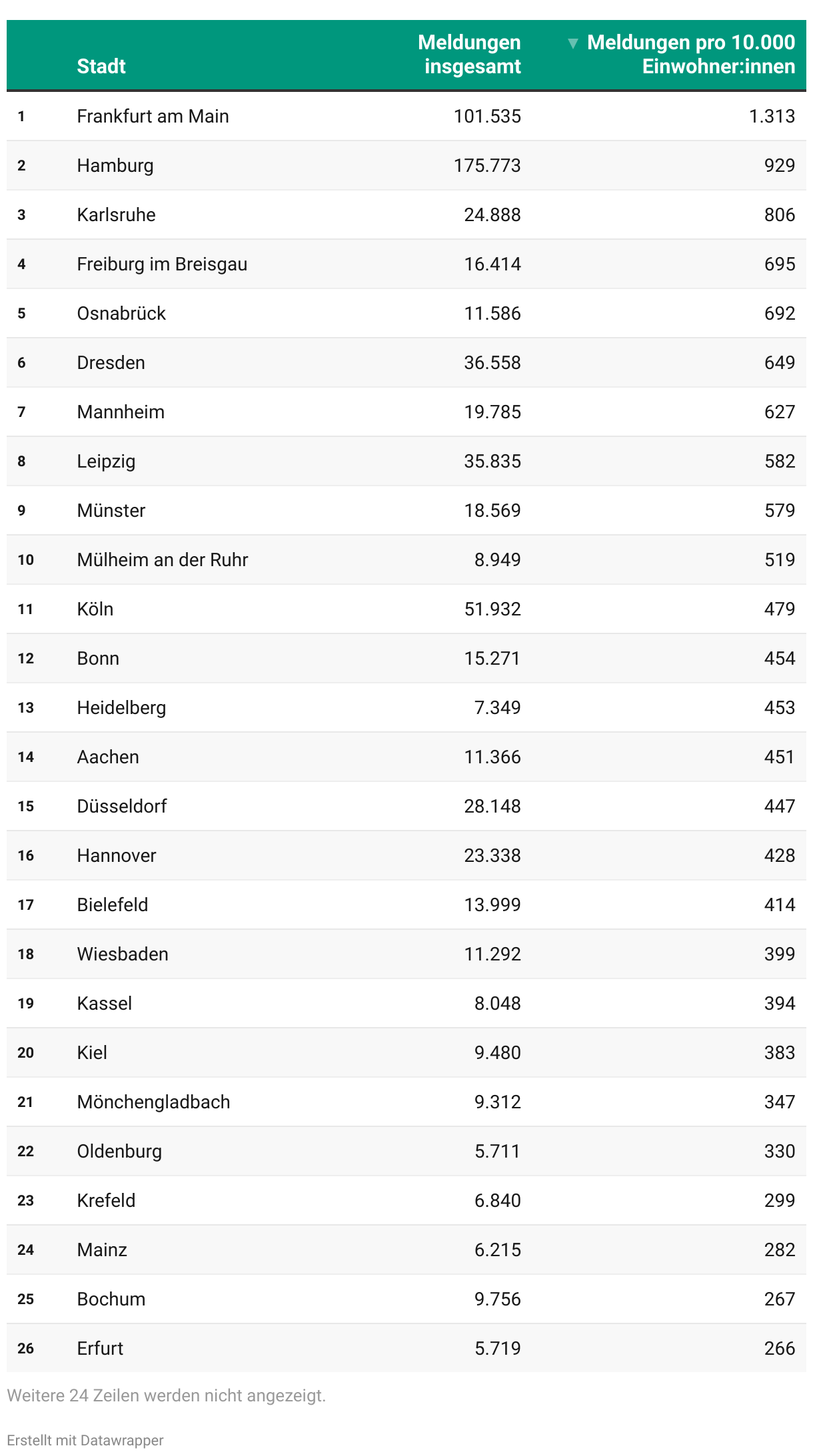
Task: Sort by Meldungen pro 10.000 Einwohner:innen
Action: pyautogui.click(x=690, y=55)
